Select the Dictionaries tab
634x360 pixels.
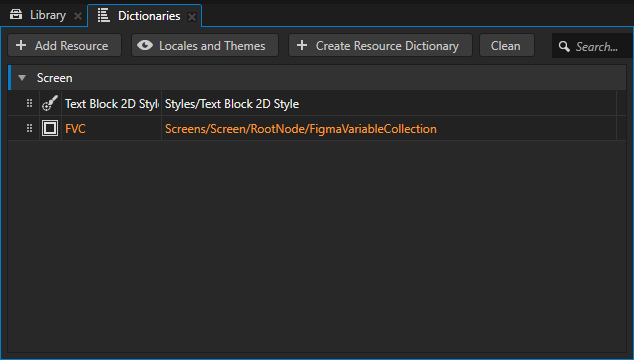point(144,16)
